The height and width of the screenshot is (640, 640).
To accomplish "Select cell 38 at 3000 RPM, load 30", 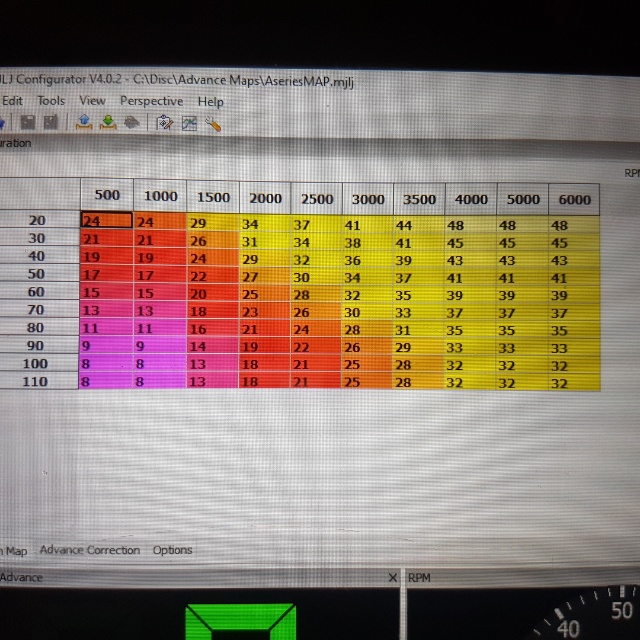I will (x=367, y=242).
